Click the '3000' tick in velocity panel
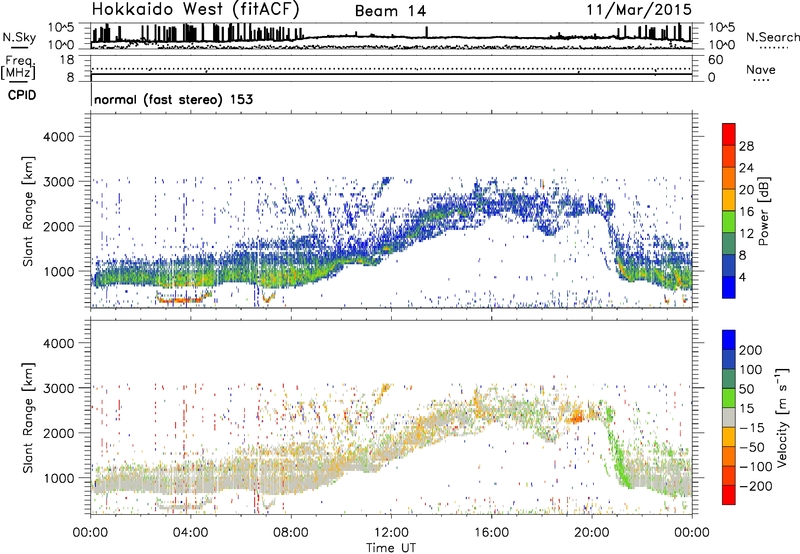Screen dimensions: 800x554 point(58,388)
